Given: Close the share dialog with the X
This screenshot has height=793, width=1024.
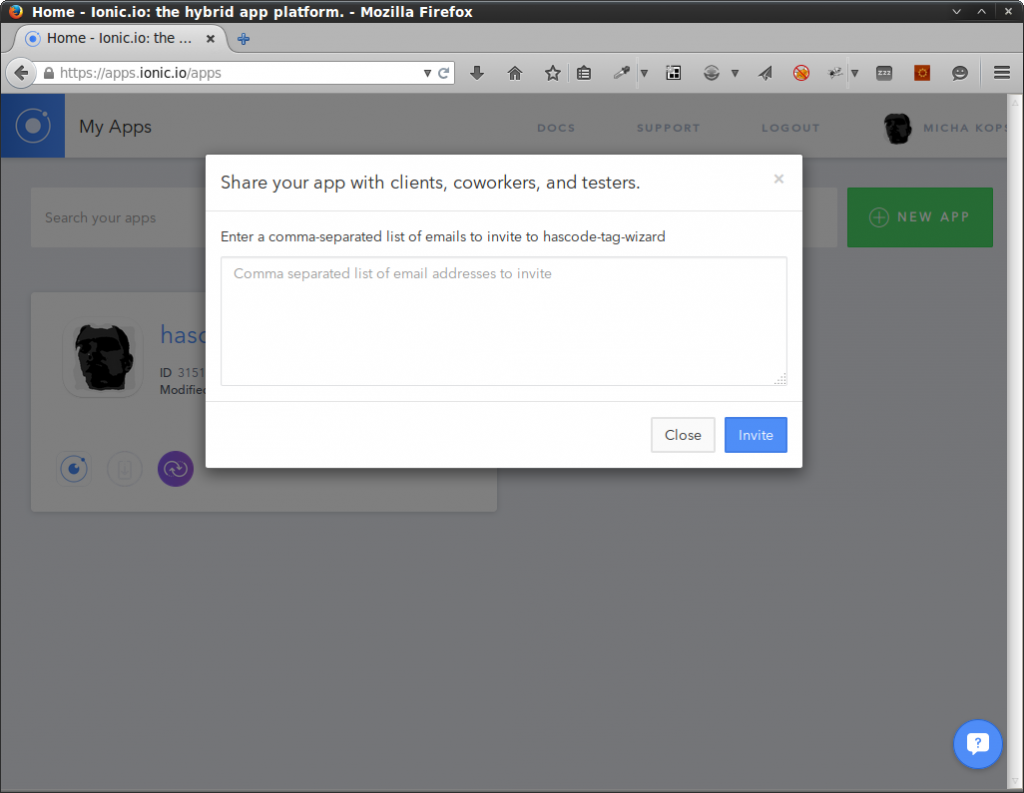Looking at the screenshot, I should pyautogui.click(x=779, y=179).
